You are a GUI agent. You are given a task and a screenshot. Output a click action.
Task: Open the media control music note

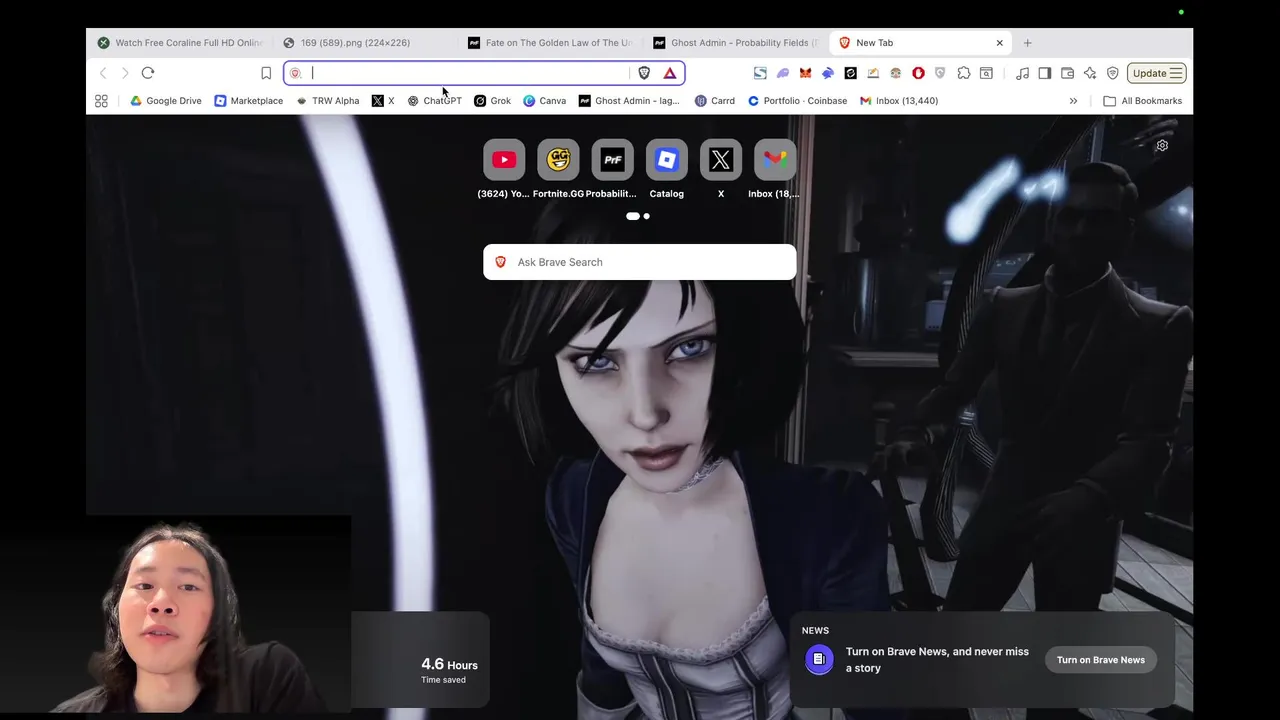(x=1022, y=73)
